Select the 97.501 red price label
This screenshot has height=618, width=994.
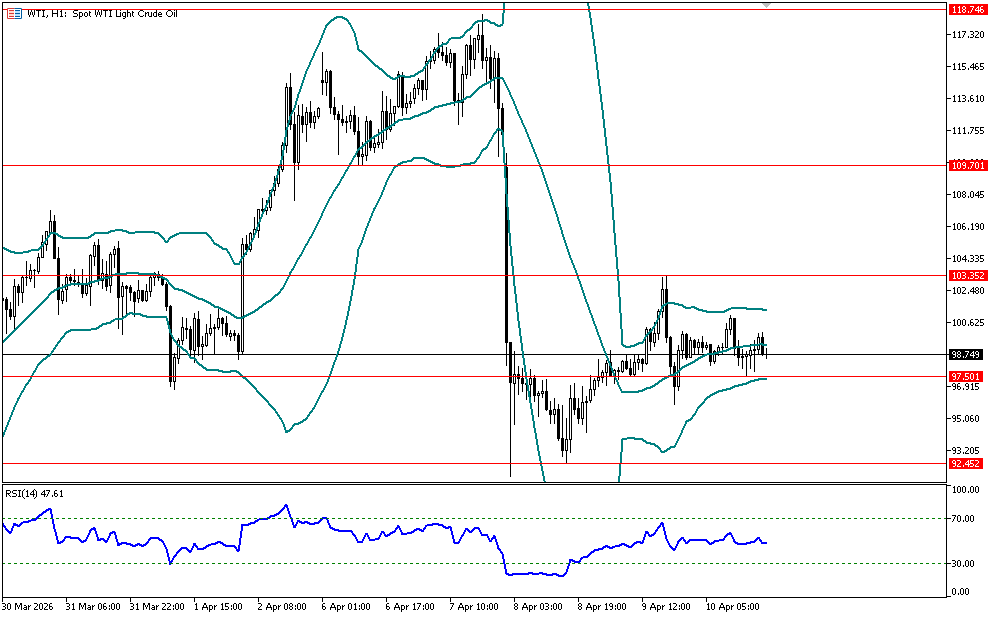pos(966,376)
